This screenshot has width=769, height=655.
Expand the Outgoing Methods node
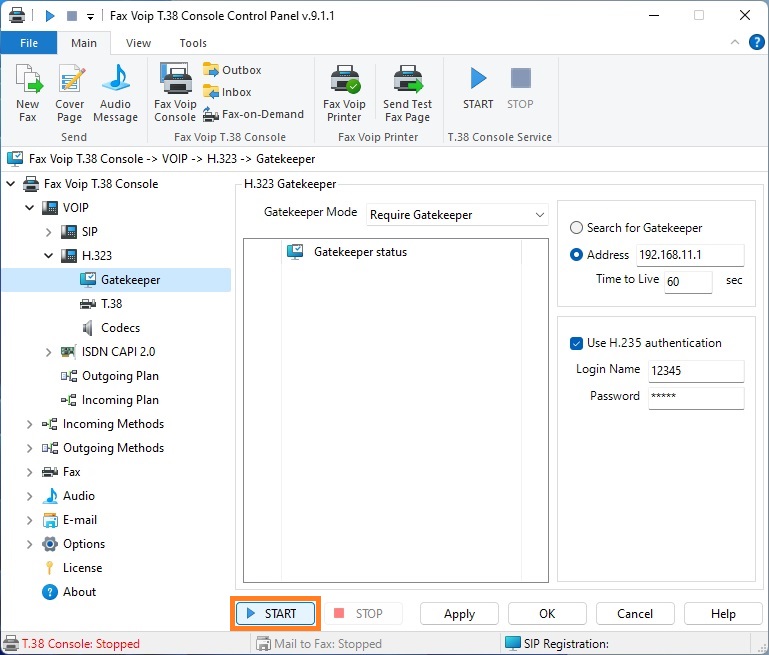coord(29,448)
